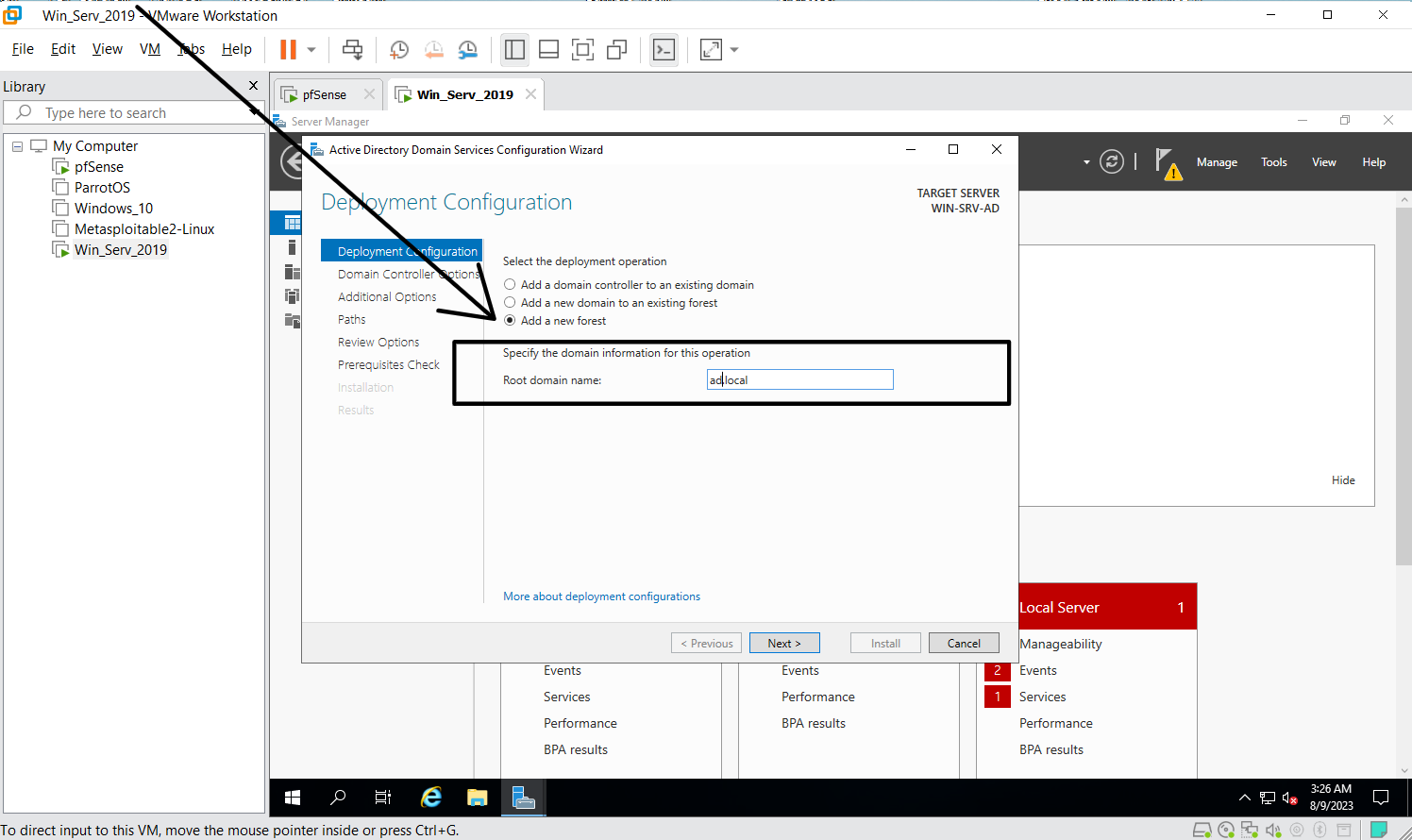Select Deployment Configuration wizard step
This screenshot has height=840, width=1412.
pos(402,251)
